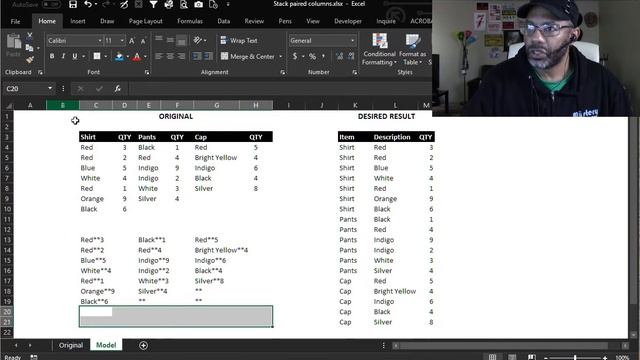Viewport: 640px width, 360px height.
Task: Switch to the Original sheet tab
Action: coord(71,345)
